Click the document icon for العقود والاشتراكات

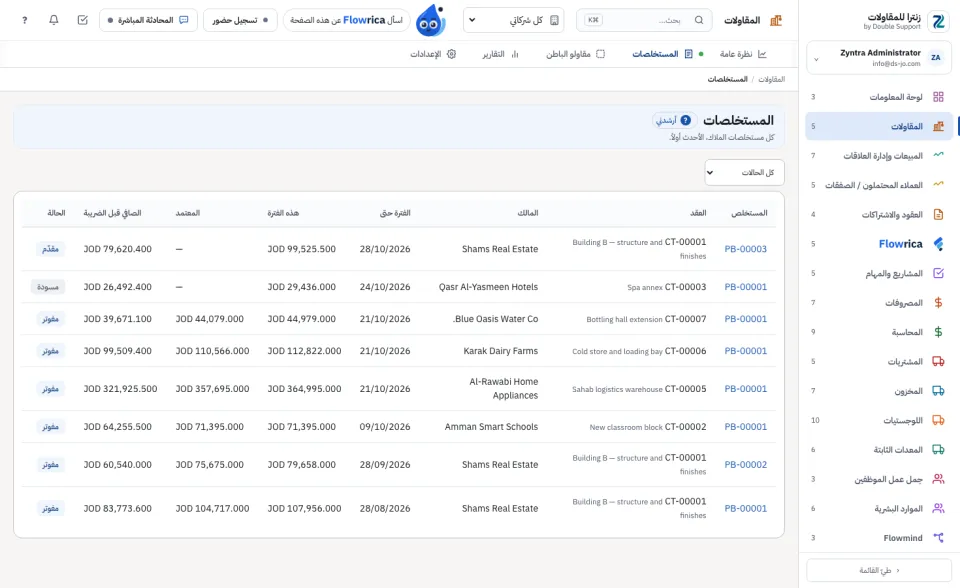click(x=938, y=214)
